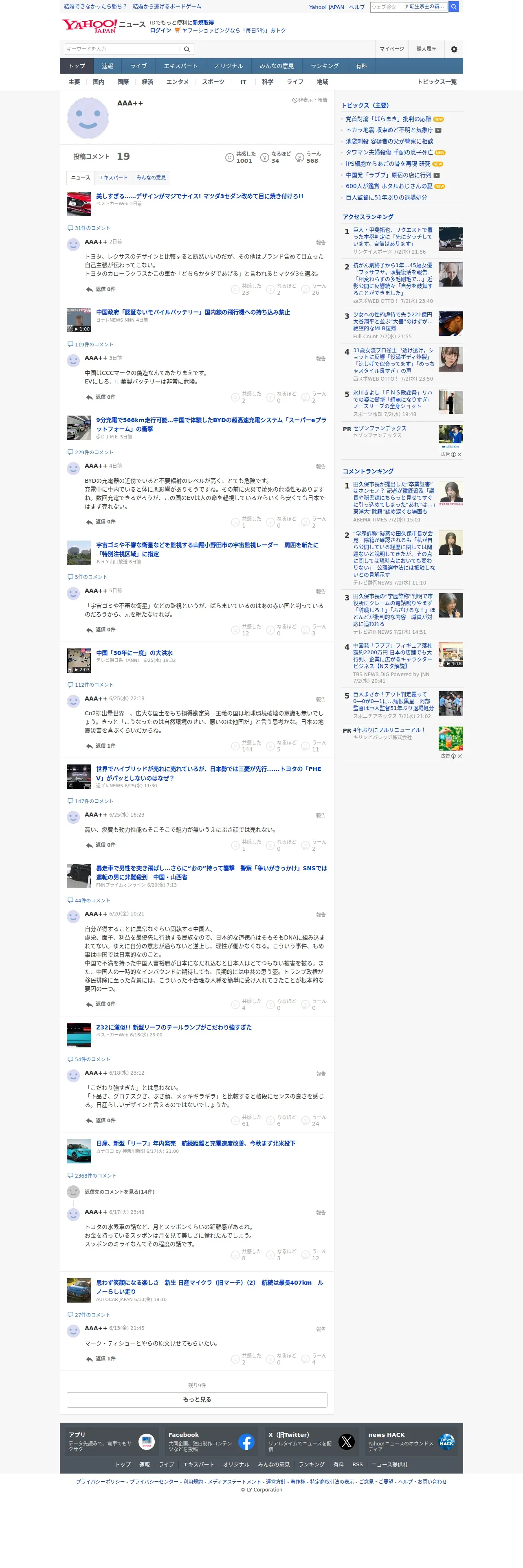The width and height of the screenshot is (523, 1568).
Task: Click the X (旧Twitter) icon in the footer
Action: tap(347, 1442)
